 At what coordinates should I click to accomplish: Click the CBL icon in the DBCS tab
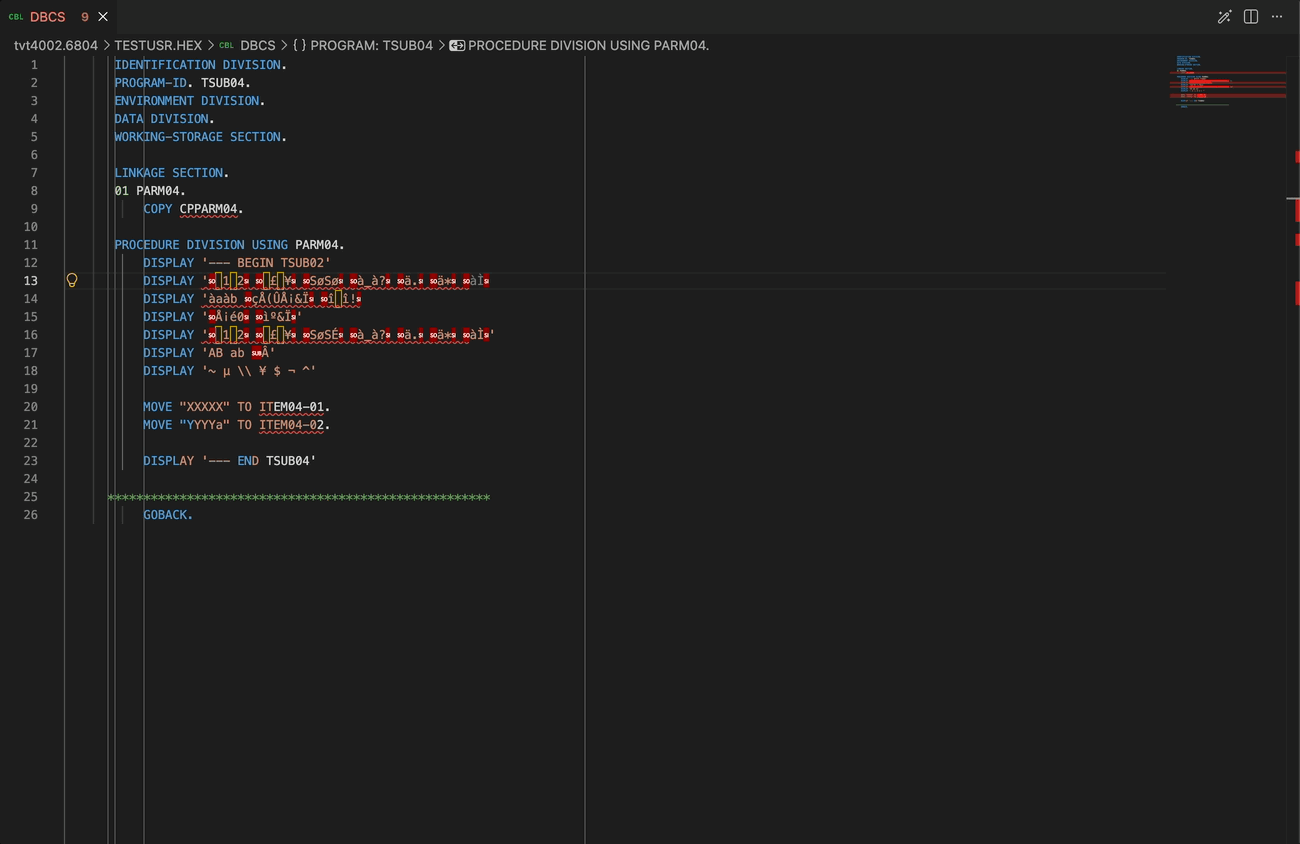tap(16, 17)
